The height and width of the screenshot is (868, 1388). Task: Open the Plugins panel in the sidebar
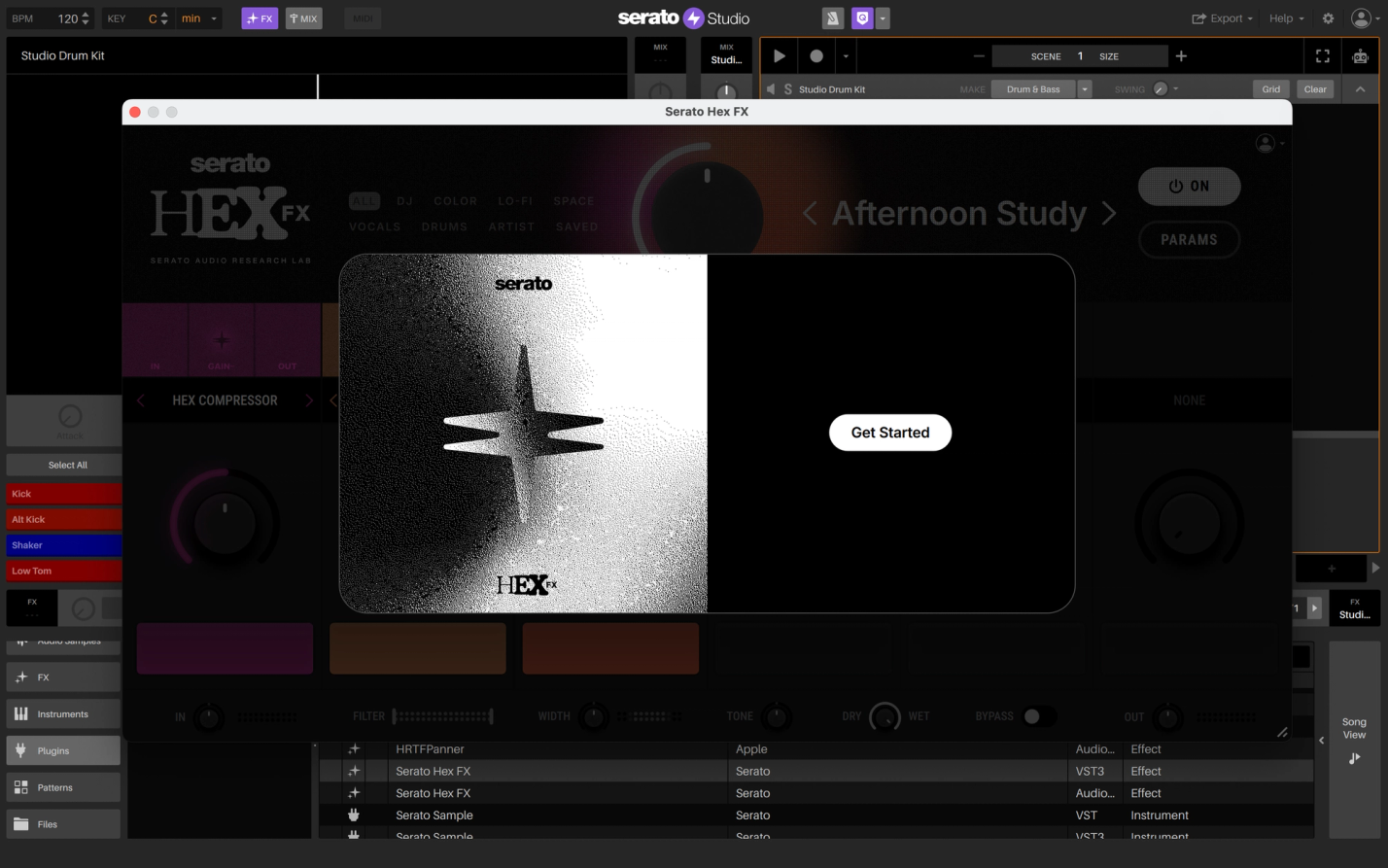click(x=63, y=749)
